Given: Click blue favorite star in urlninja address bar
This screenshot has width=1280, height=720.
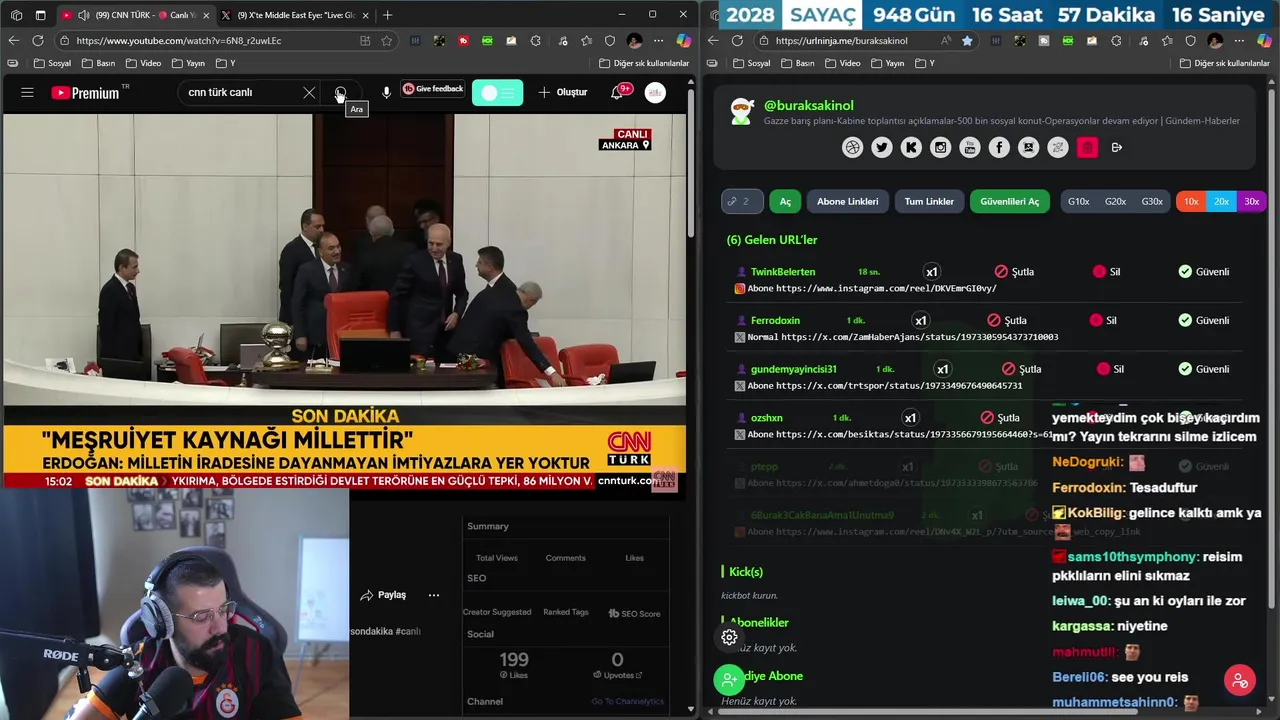Looking at the screenshot, I should pyautogui.click(x=967, y=40).
